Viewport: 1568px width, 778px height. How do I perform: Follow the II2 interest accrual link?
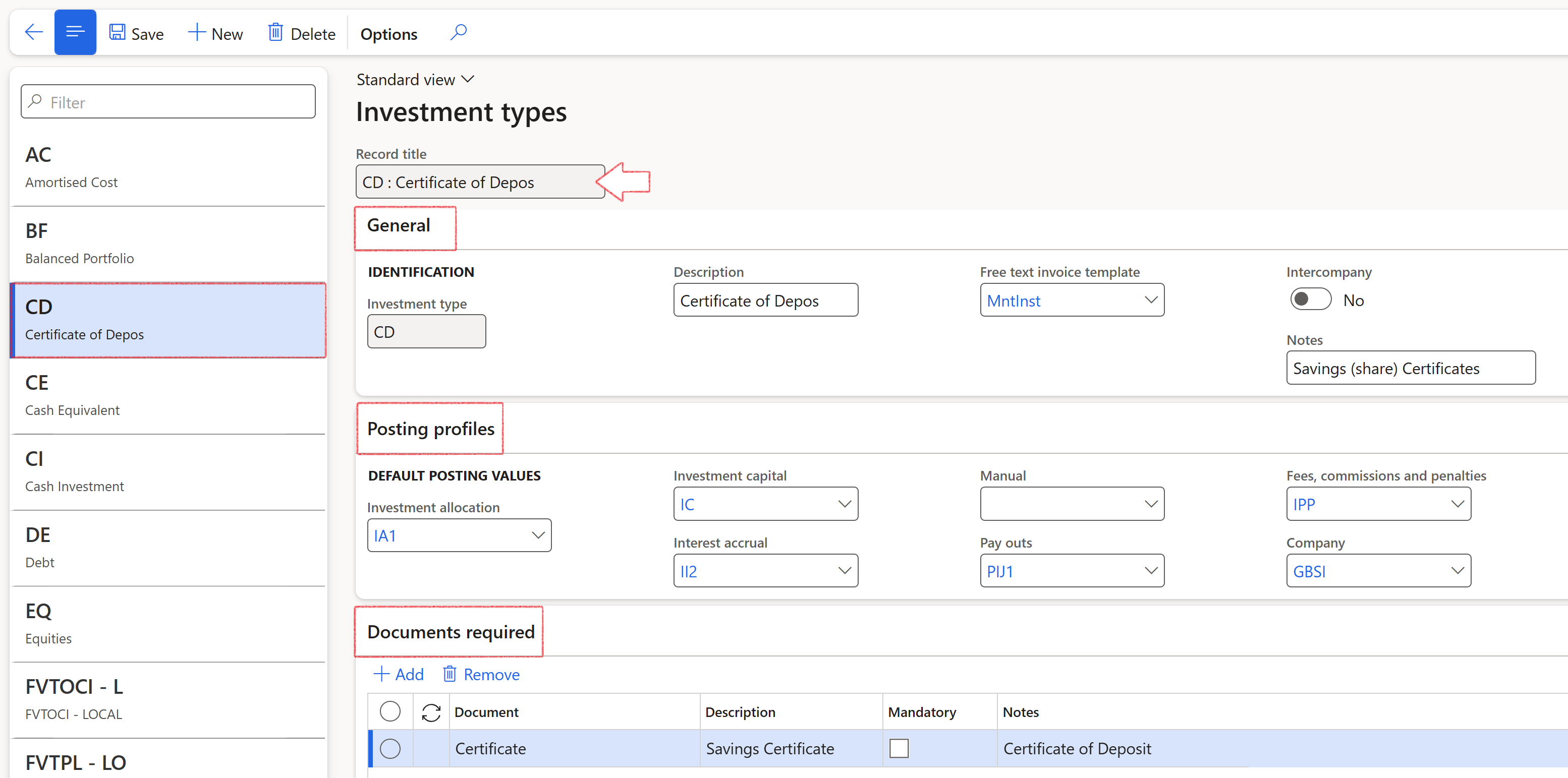pyautogui.click(x=689, y=571)
